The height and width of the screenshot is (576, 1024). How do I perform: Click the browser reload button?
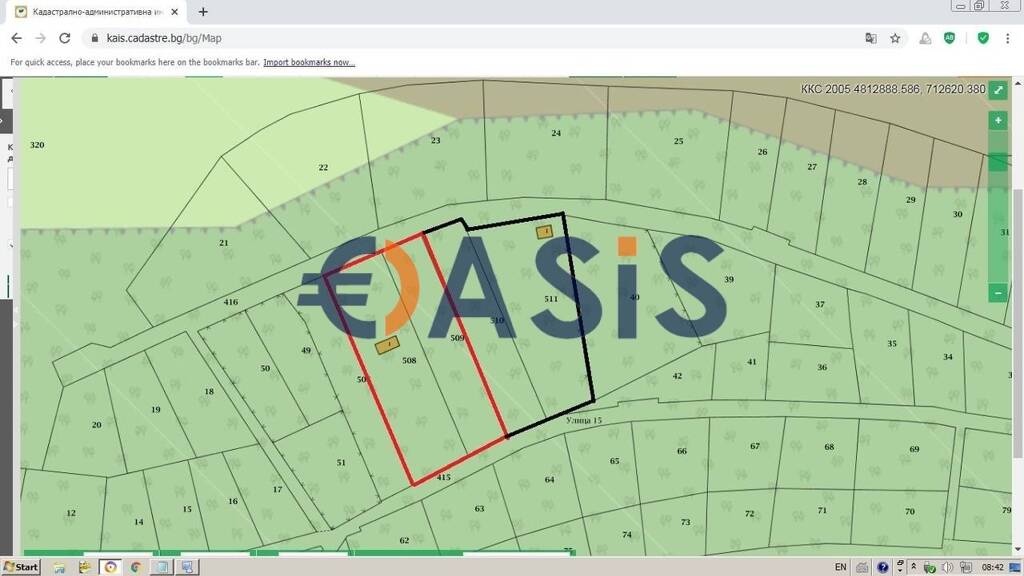(x=65, y=38)
